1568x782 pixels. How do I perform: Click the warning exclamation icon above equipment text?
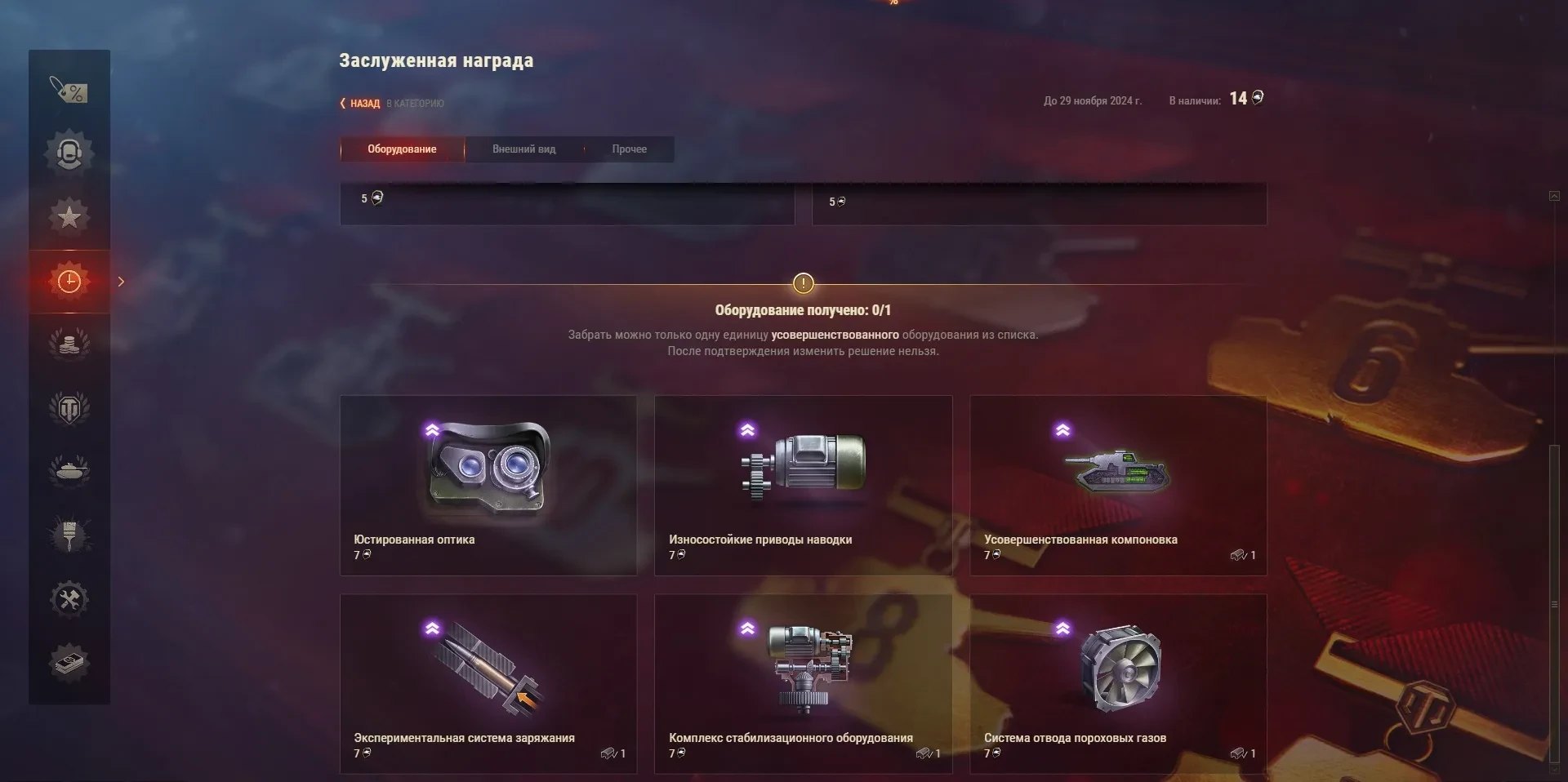pos(804,283)
